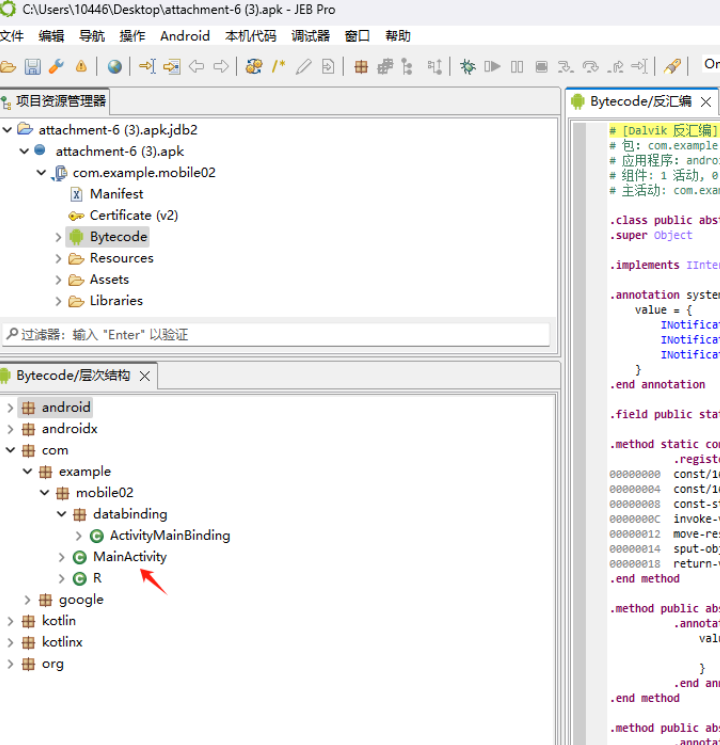Click the comment slash-star toolbar icon

click(x=278, y=67)
